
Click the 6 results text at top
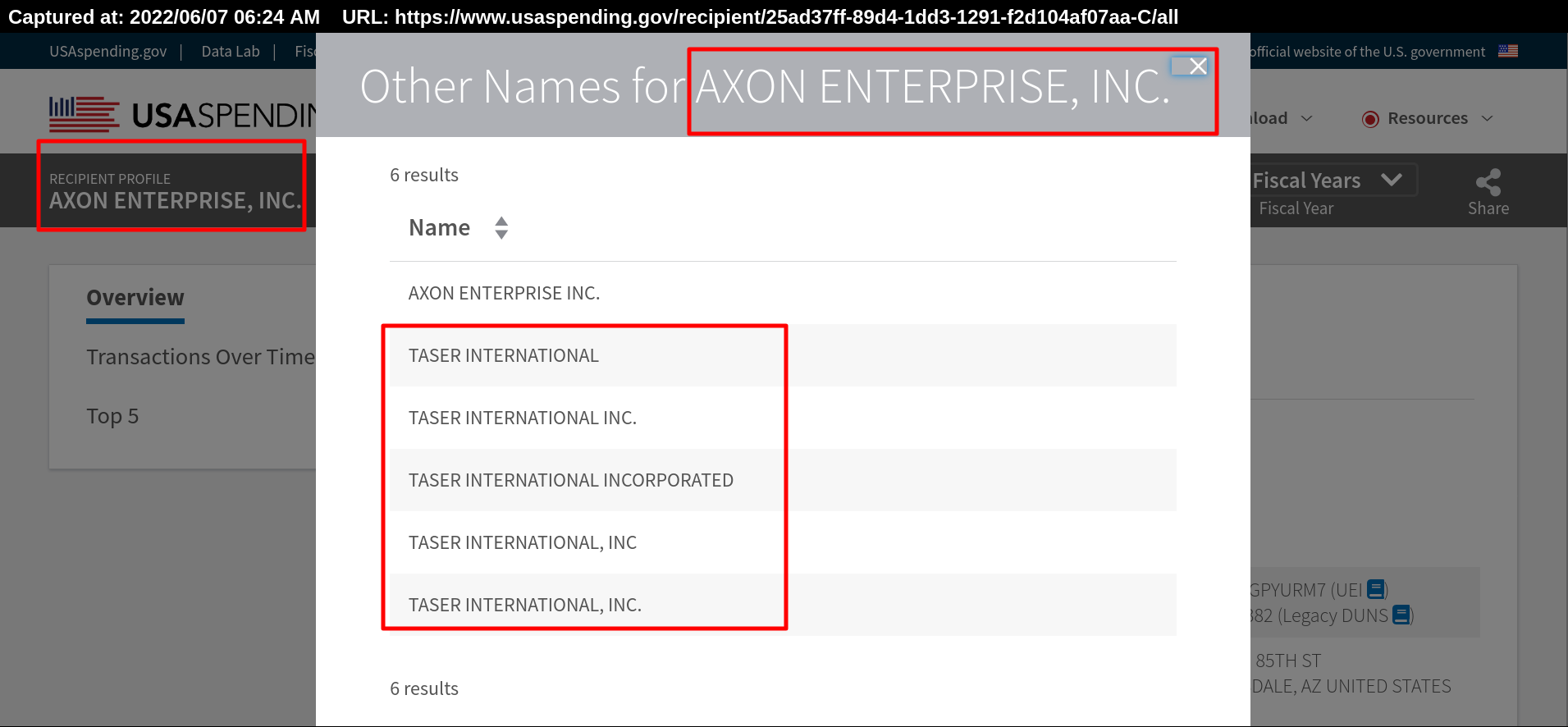424,175
